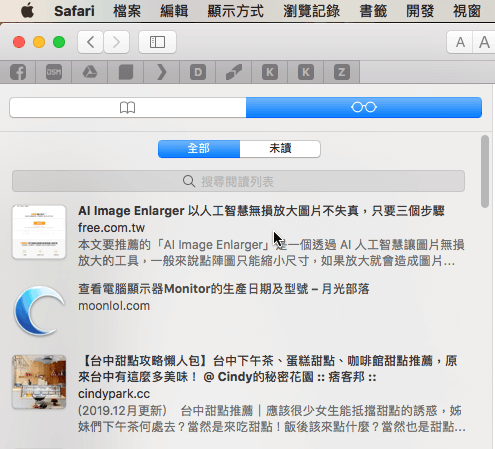The width and height of the screenshot is (495, 449).
Task: Click the magnifier icon in search field
Action: [189, 181]
